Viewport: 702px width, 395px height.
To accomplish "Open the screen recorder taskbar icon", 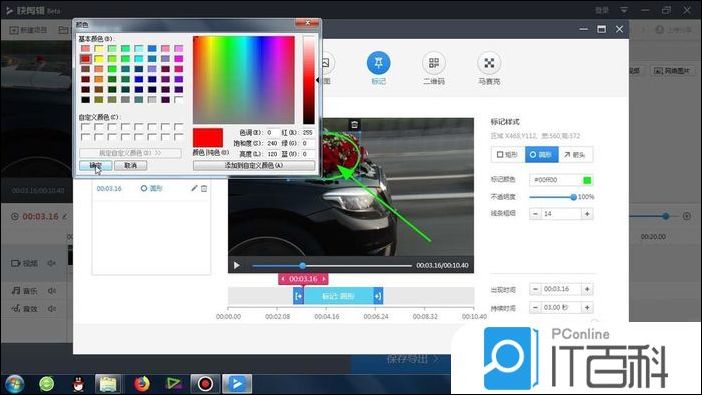I will pyautogui.click(x=205, y=384).
